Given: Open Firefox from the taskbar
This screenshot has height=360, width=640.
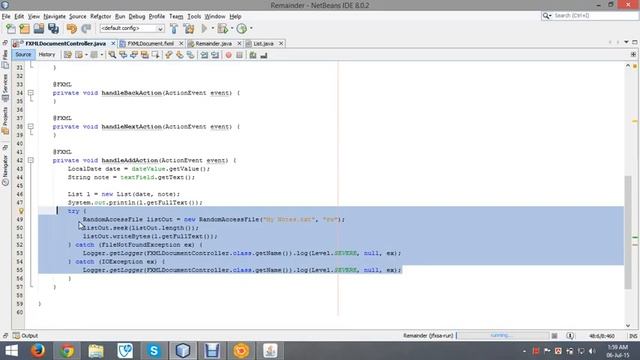Looking at the screenshot, I should [38, 351].
